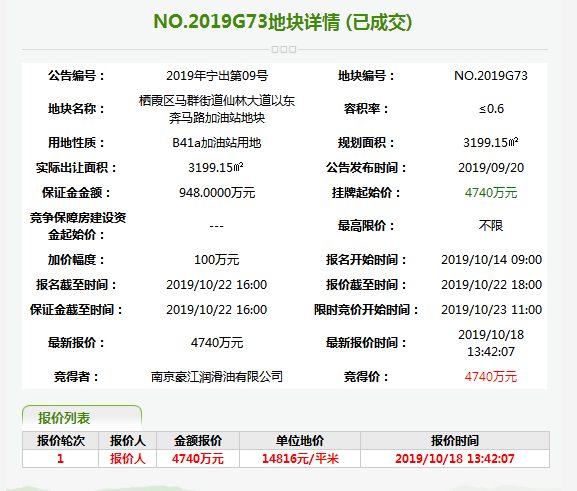Click the 竞得者 label
Viewport: 577px width, 491px height.
[77, 377]
